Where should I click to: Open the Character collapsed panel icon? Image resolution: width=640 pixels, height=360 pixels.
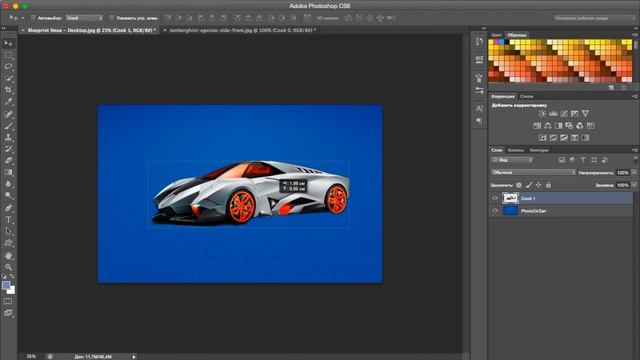(479, 108)
